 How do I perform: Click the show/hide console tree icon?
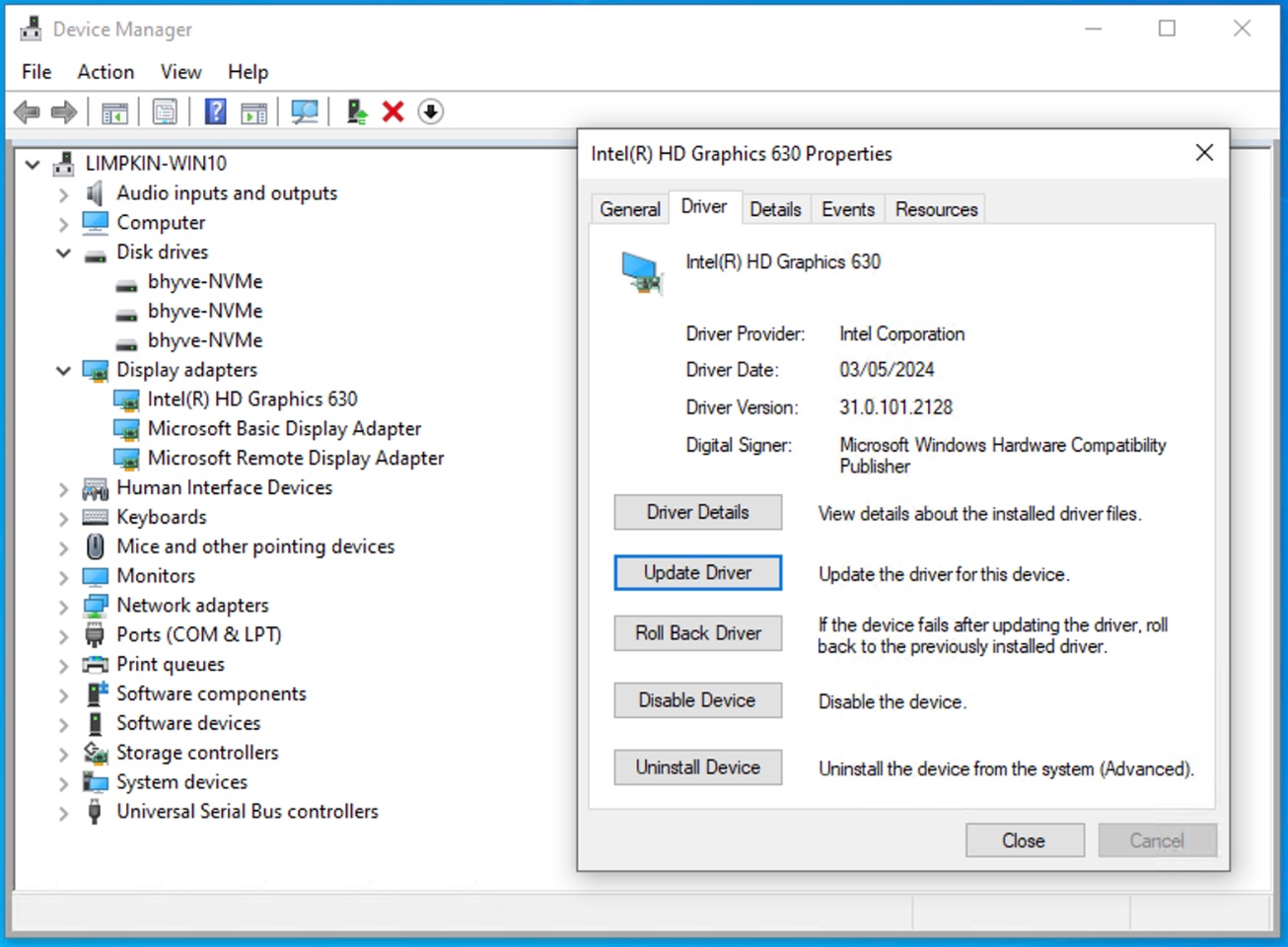click(x=114, y=112)
